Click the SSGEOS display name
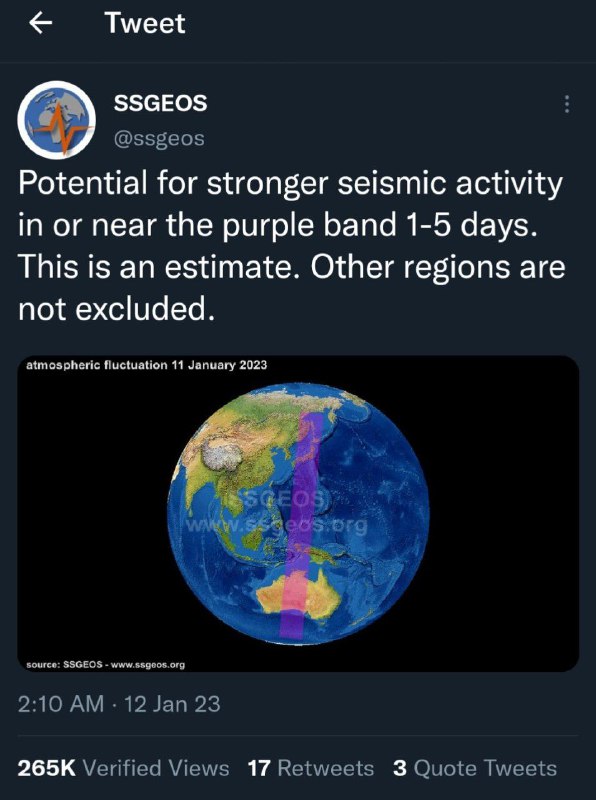Screen dimensions: 596x800 pyautogui.click(x=160, y=104)
